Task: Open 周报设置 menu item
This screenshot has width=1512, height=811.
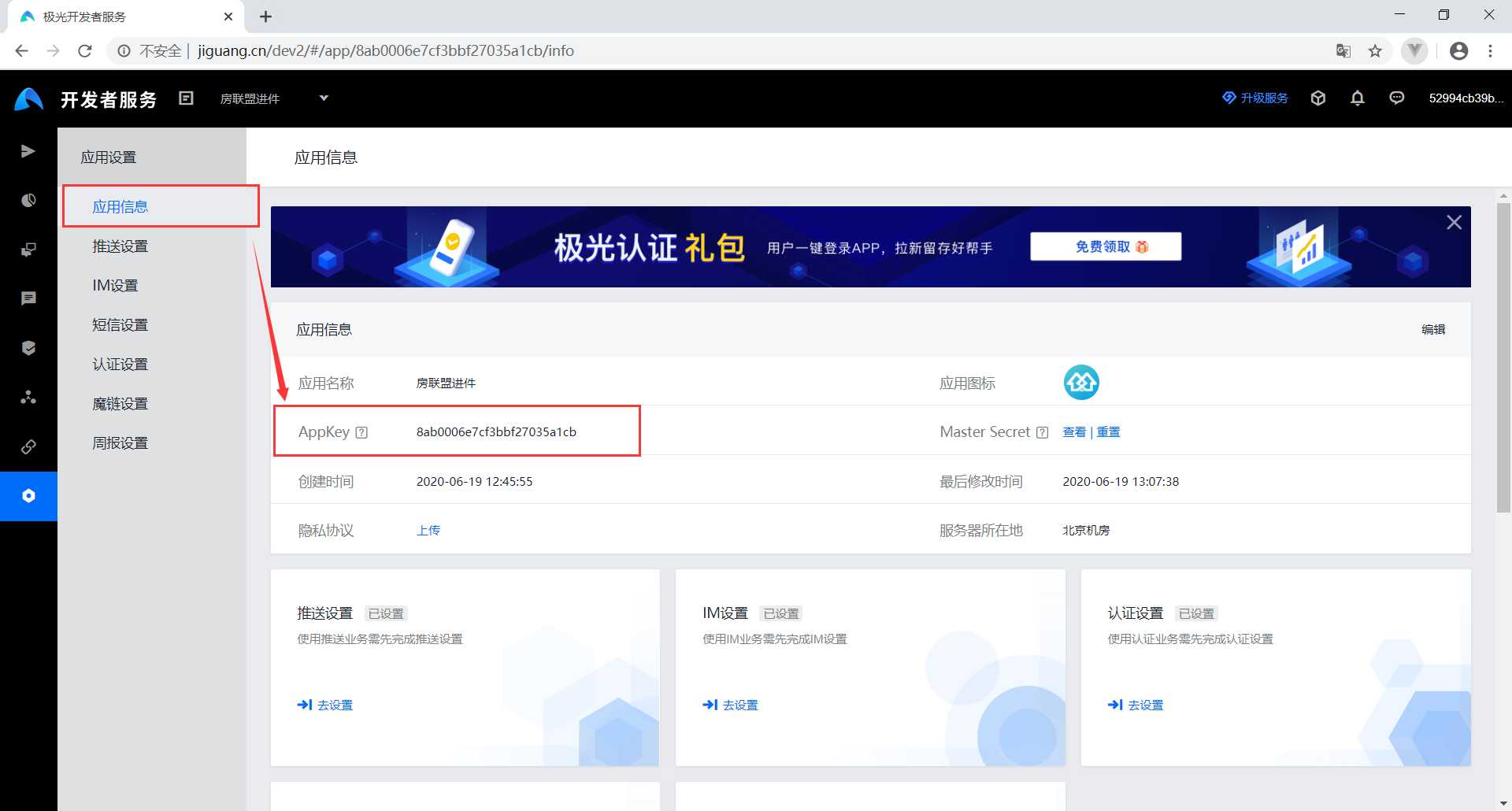Action: point(120,443)
